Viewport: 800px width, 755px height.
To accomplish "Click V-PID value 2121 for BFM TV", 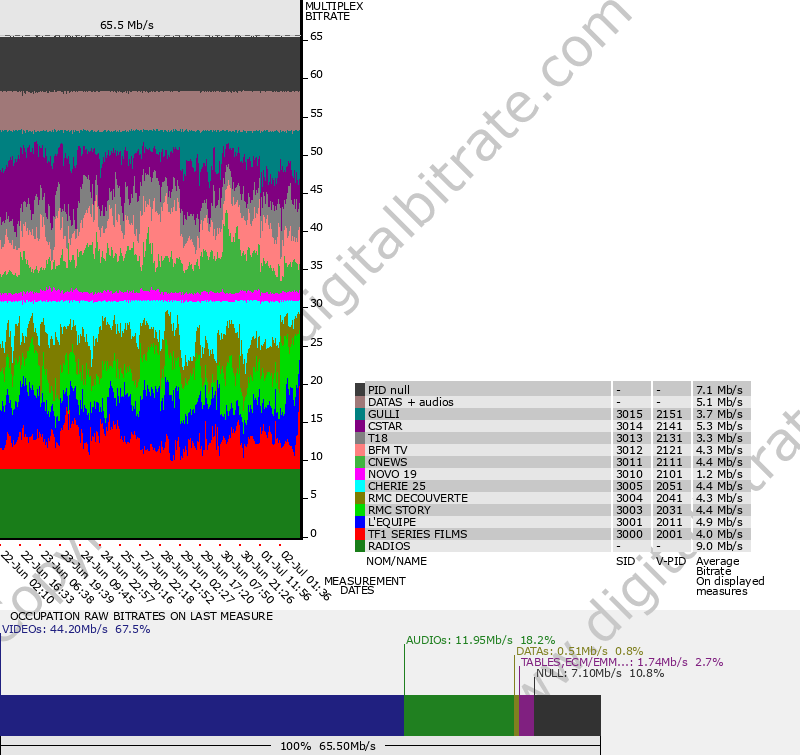I will (x=669, y=450).
